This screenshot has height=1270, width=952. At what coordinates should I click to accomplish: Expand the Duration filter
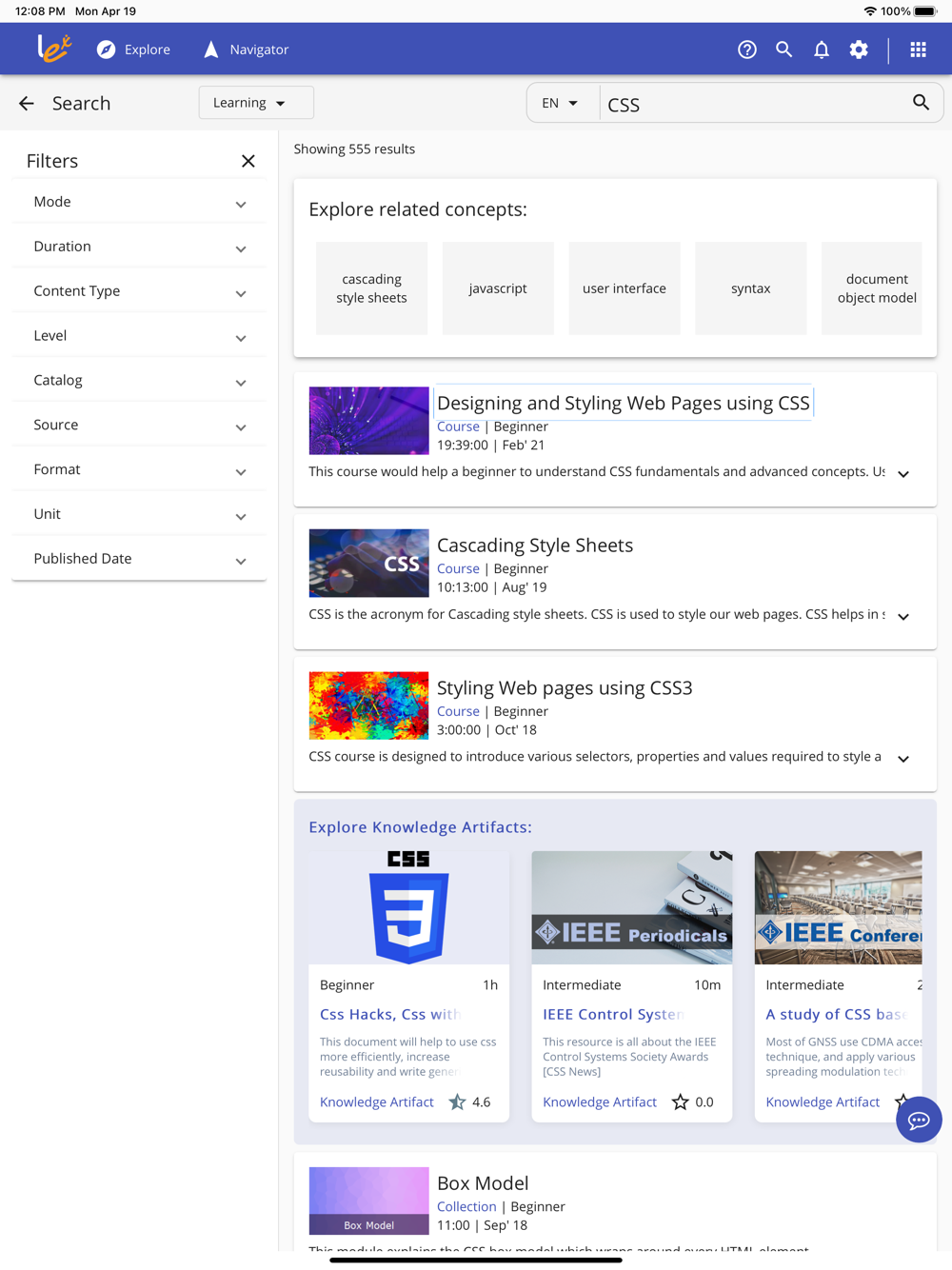[x=139, y=247]
